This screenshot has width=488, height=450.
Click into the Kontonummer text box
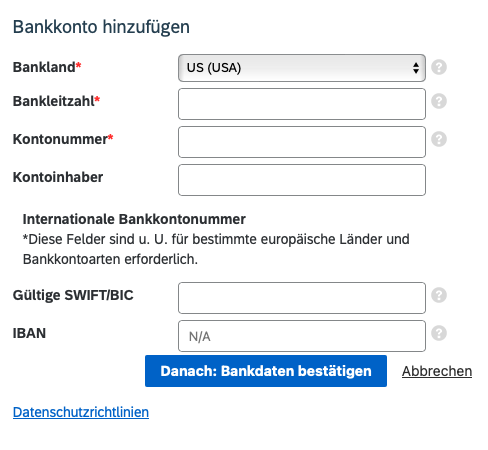tap(302, 142)
